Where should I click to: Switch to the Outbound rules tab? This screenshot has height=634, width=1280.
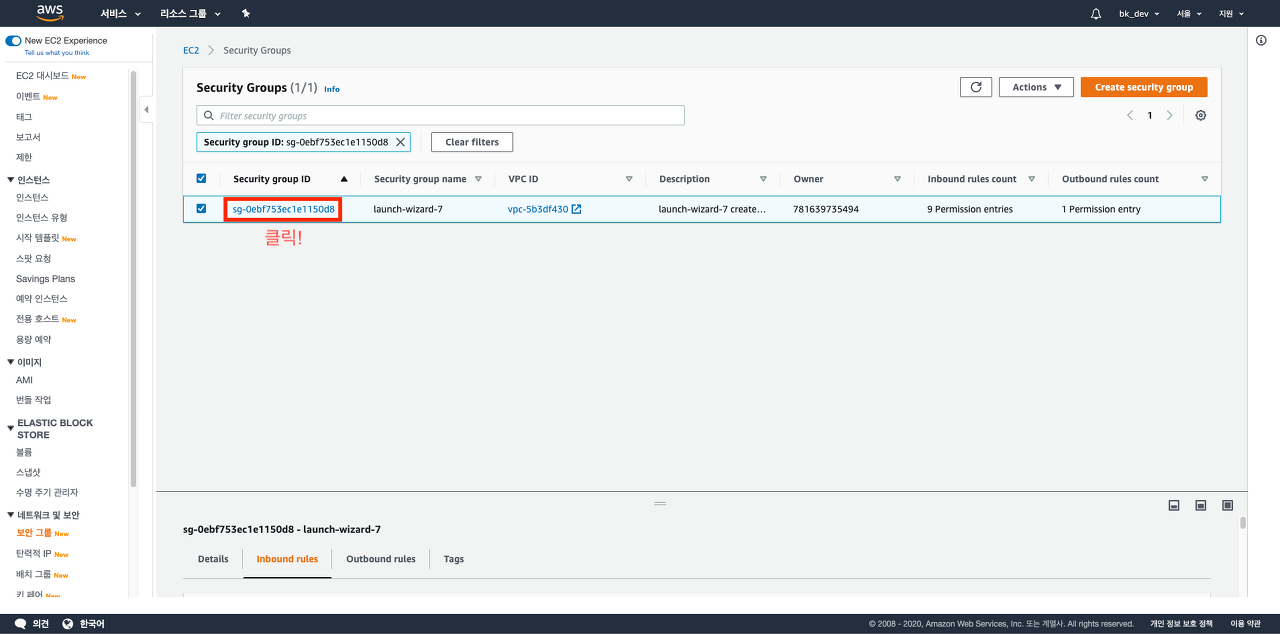tap(381, 559)
